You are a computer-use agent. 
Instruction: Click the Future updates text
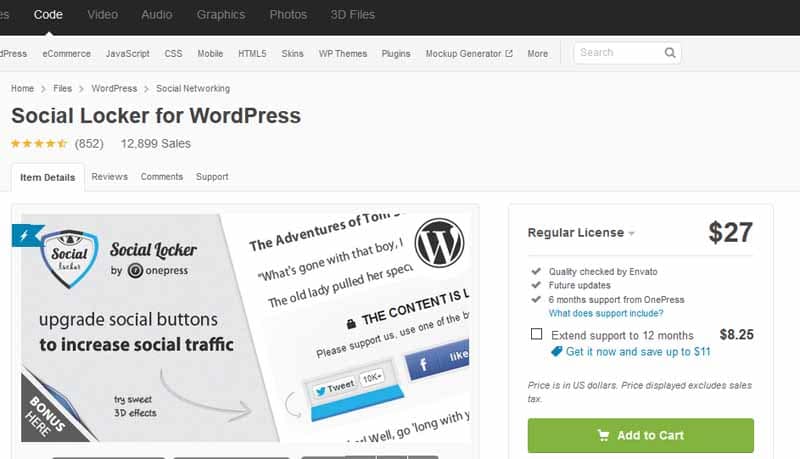coord(580,285)
